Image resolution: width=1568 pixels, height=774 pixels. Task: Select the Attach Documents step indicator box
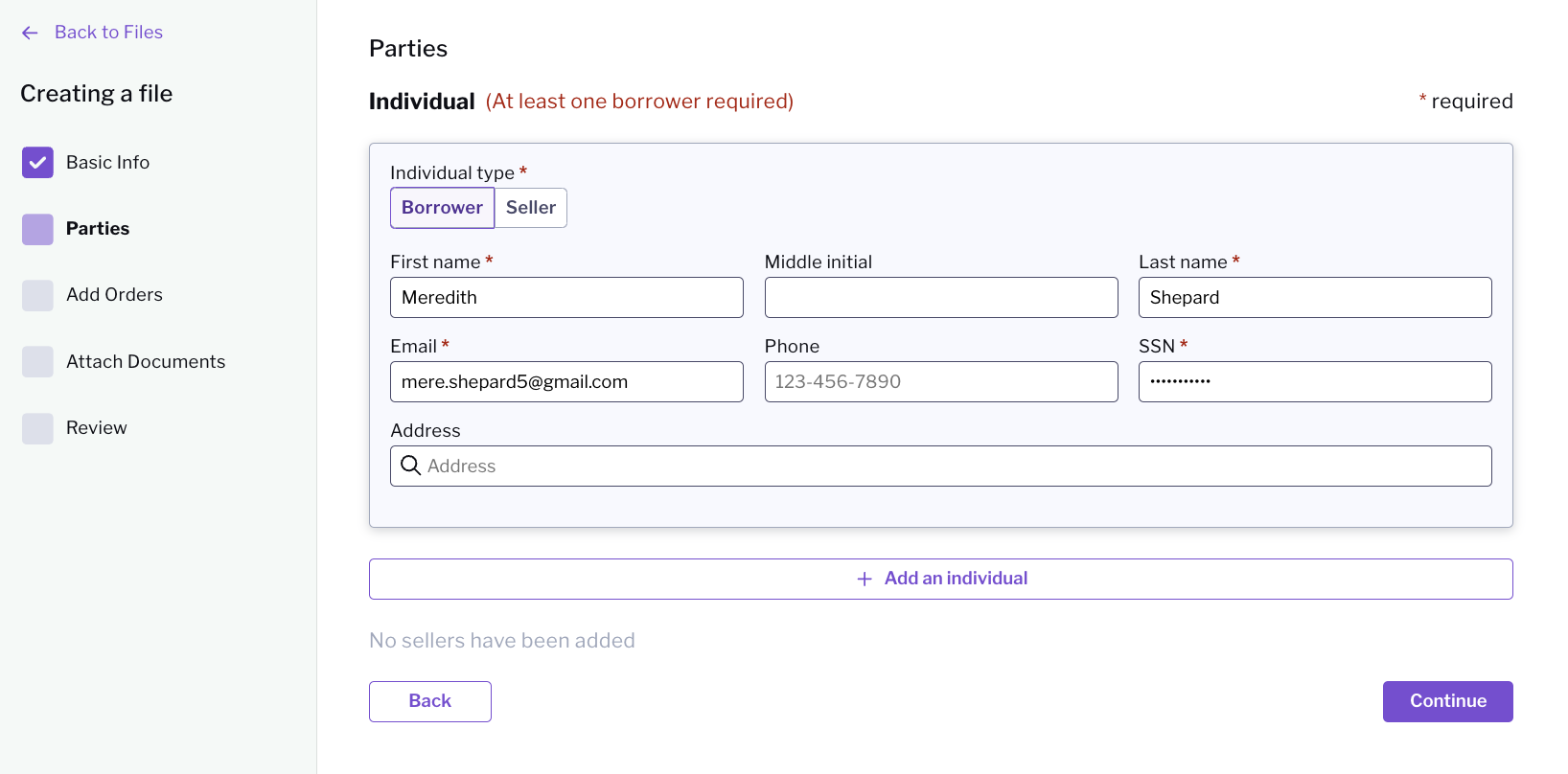[37, 361]
